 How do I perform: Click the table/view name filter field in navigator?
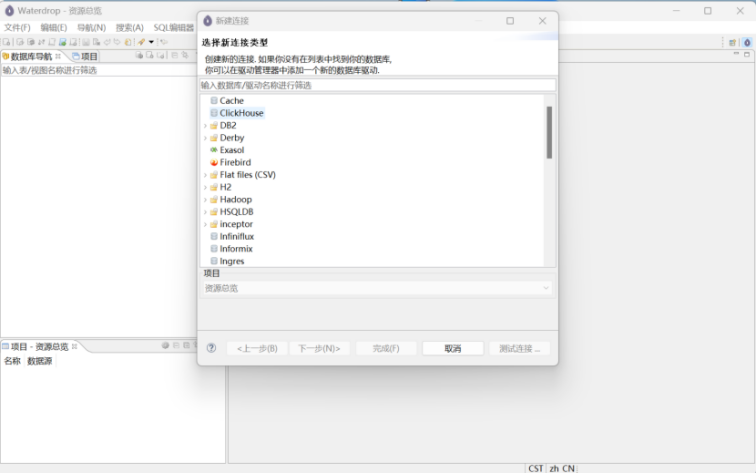[98, 70]
